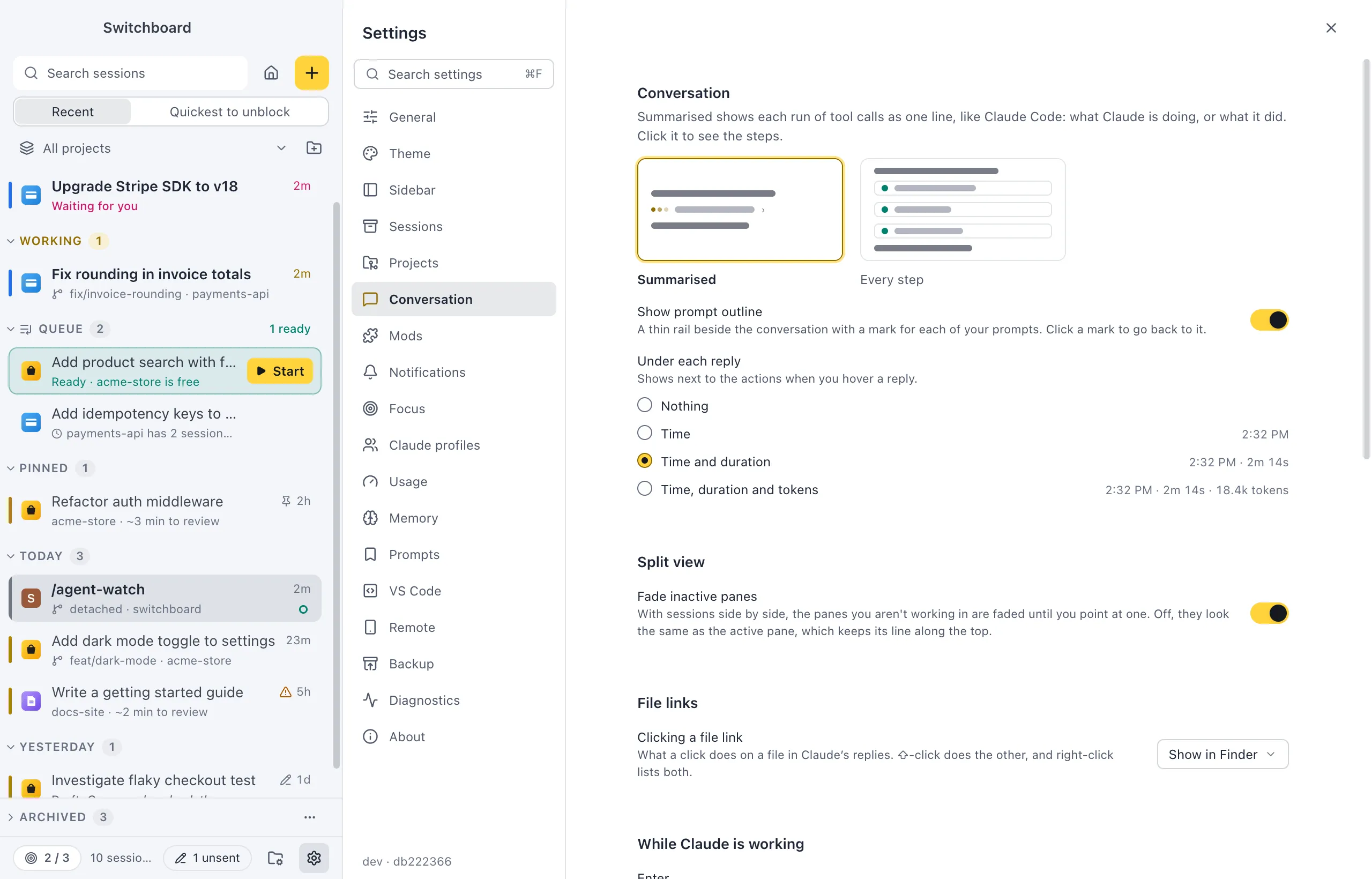Toggle the Show prompt outline switch
Image resolution: width=1372 pixels, height=879 pixels.
(x=1269, y=320)
